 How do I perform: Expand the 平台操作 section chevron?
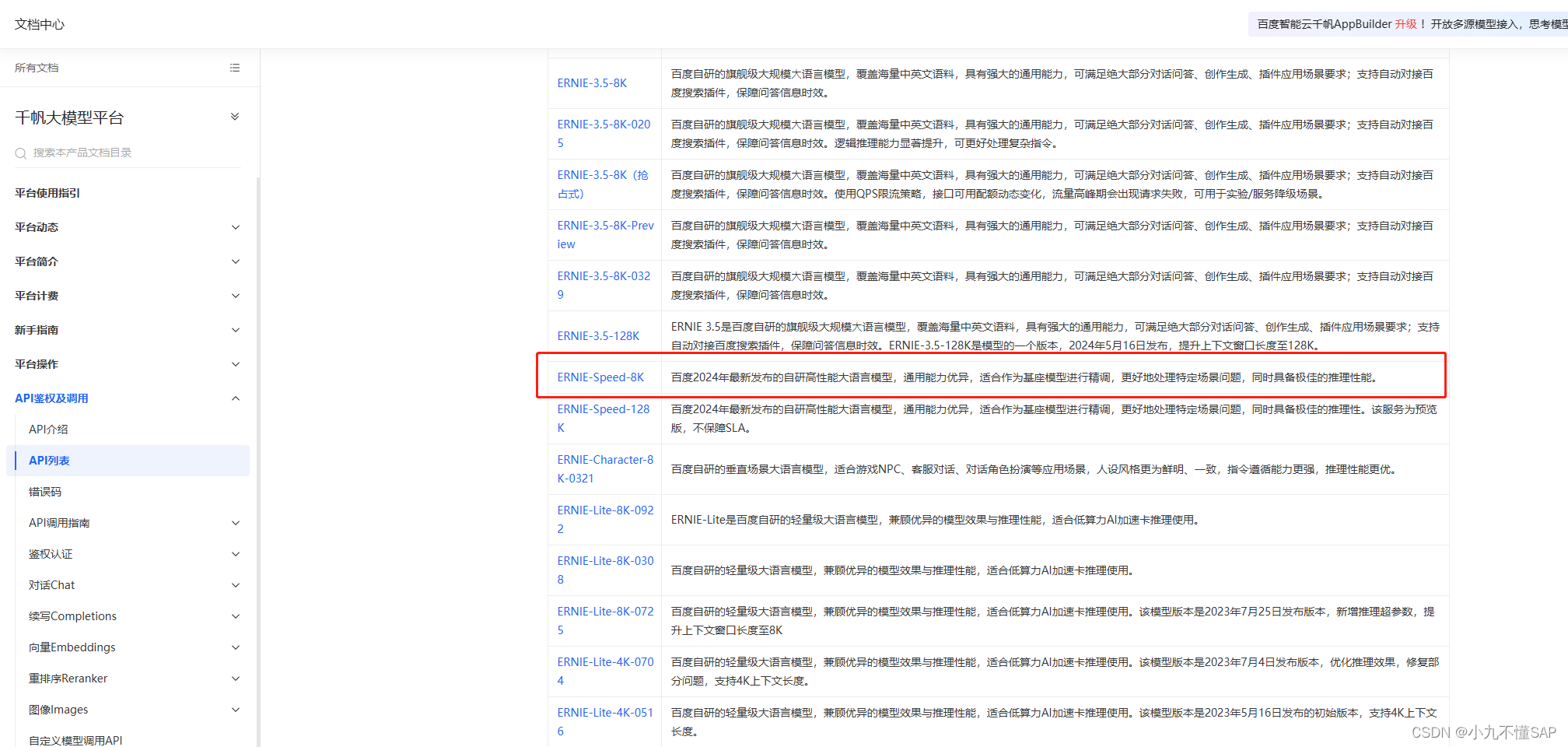click(236, 364)
